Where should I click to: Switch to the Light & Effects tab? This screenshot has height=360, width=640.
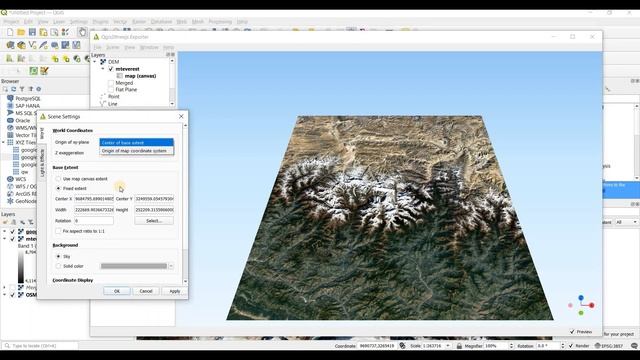click(x=42, y=163)
